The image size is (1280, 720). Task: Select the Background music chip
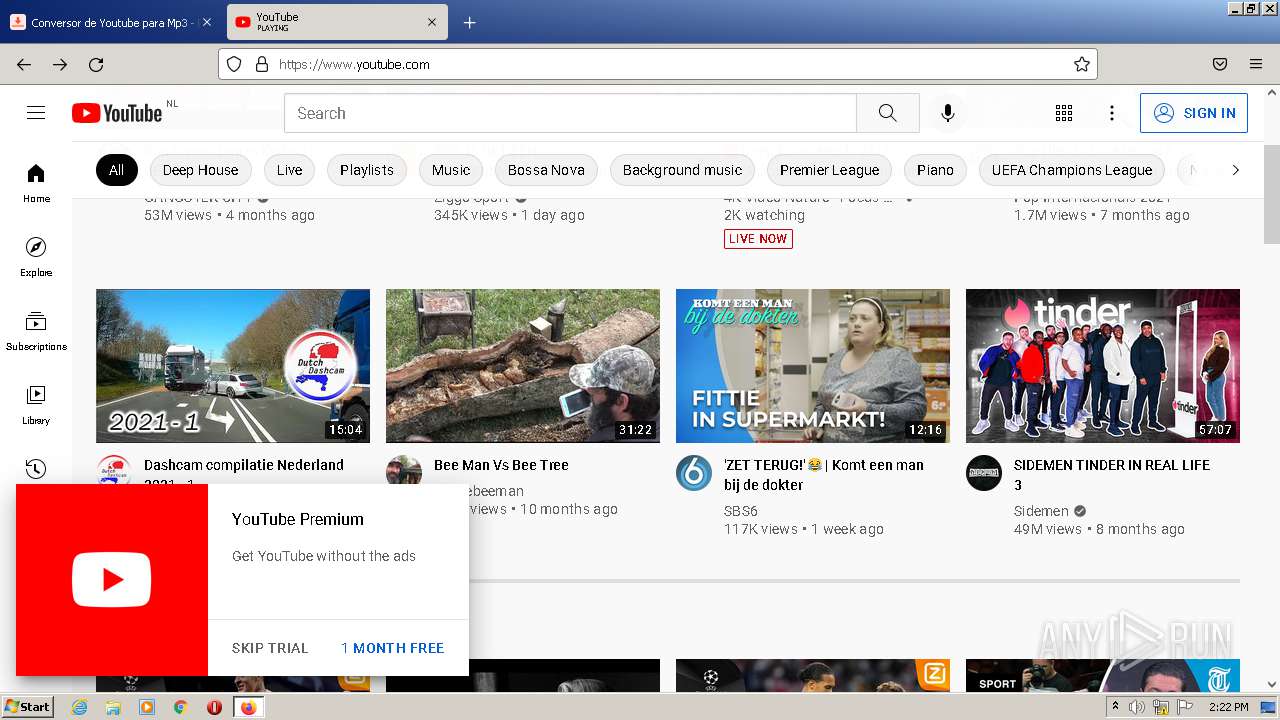[x=682, y=170]
